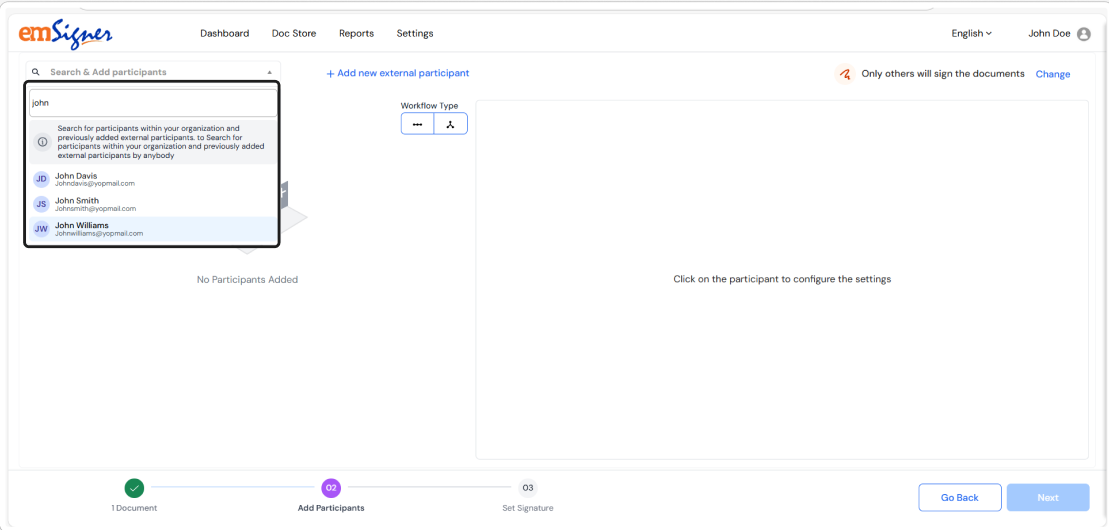Click the John Doe profile avatar icon
The height and width of the screenshot is (530, 1109).
click(1084, 34)
